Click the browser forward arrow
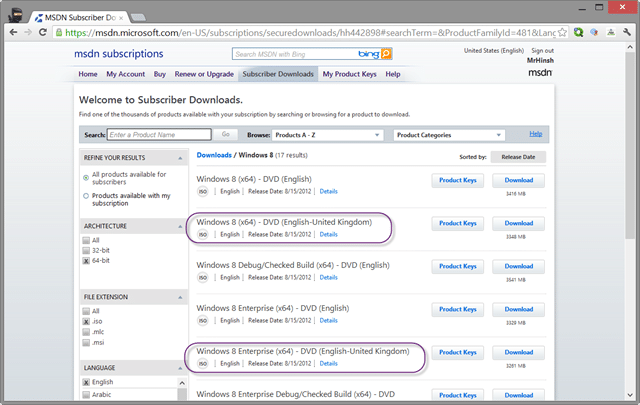The width and height of the screenshot is (640, 405). coord(28,32)
